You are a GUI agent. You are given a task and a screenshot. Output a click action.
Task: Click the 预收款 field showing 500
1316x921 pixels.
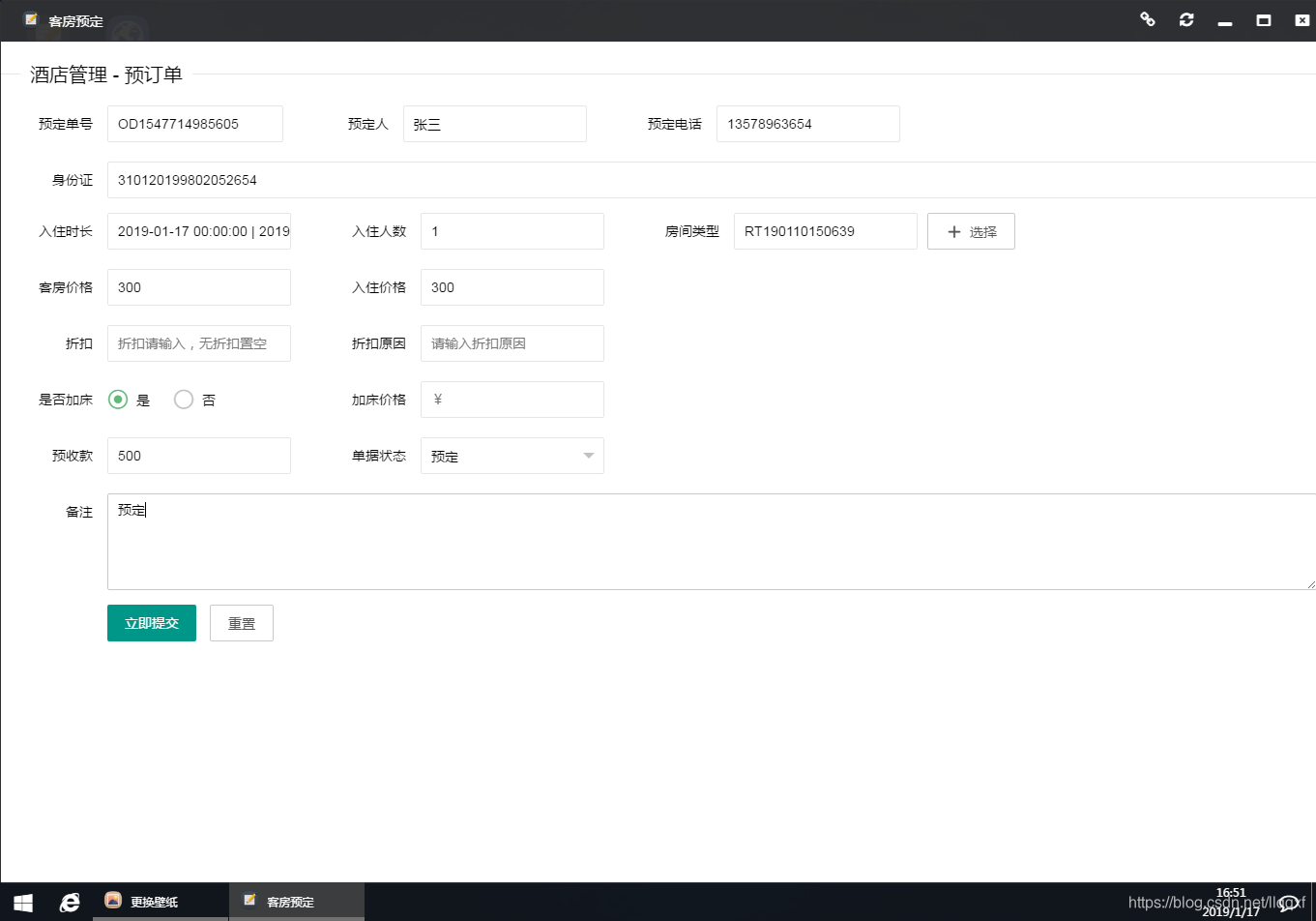coord(199,456)
